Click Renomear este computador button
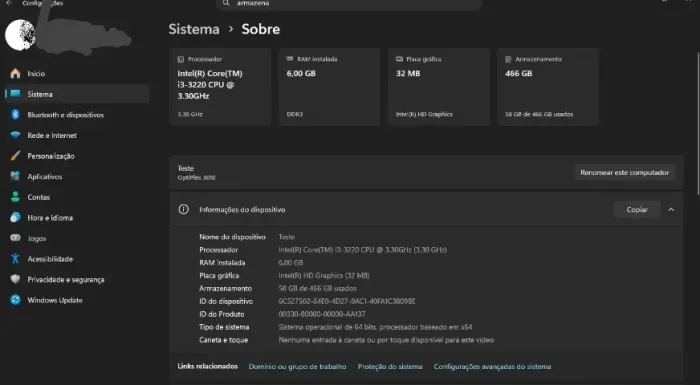The width and height of the screenshot is (700, 385). pos(625,172)
